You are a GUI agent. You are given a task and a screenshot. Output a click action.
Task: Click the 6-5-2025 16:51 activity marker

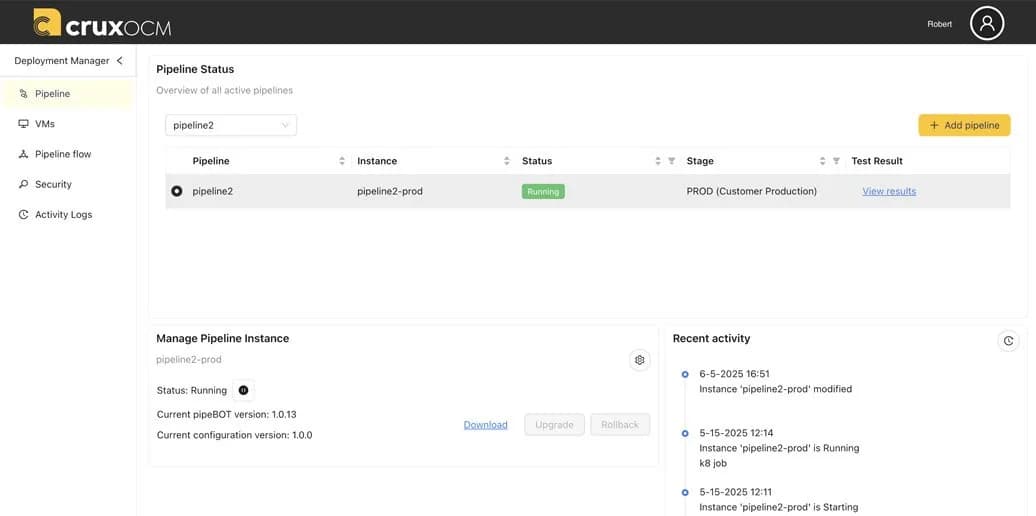pos(685,375)
